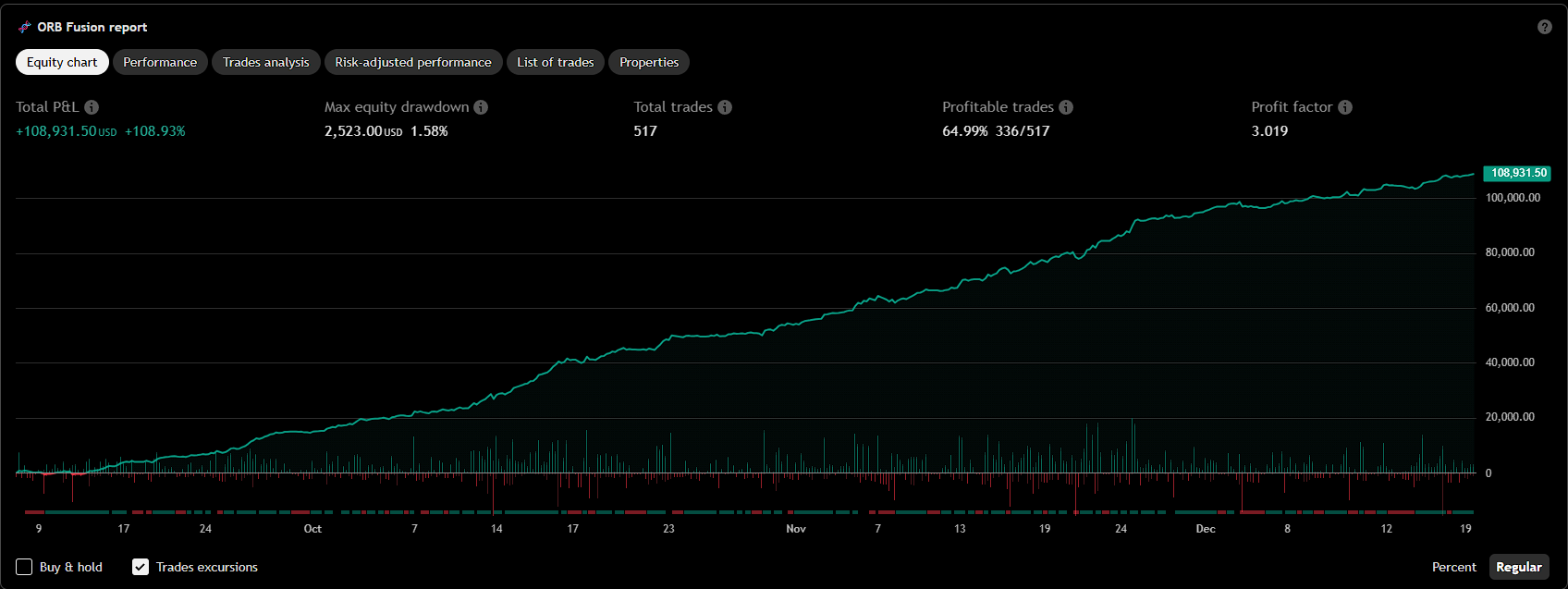
Task: Click the Max equity drawdown label
Action: [x=397, y=107]
